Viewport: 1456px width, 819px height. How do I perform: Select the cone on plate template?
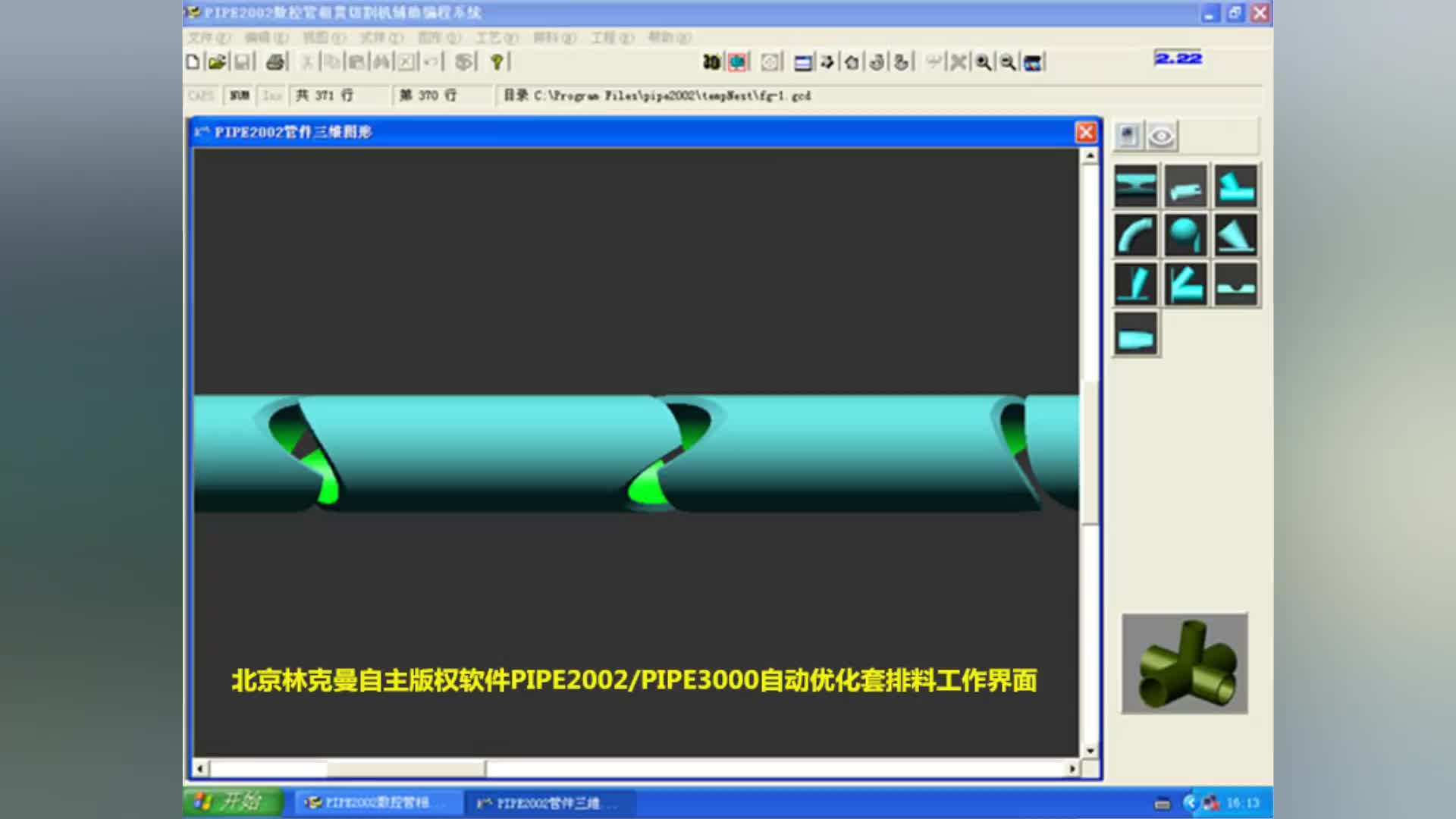pyautogui.click(x=1236, y=235)
